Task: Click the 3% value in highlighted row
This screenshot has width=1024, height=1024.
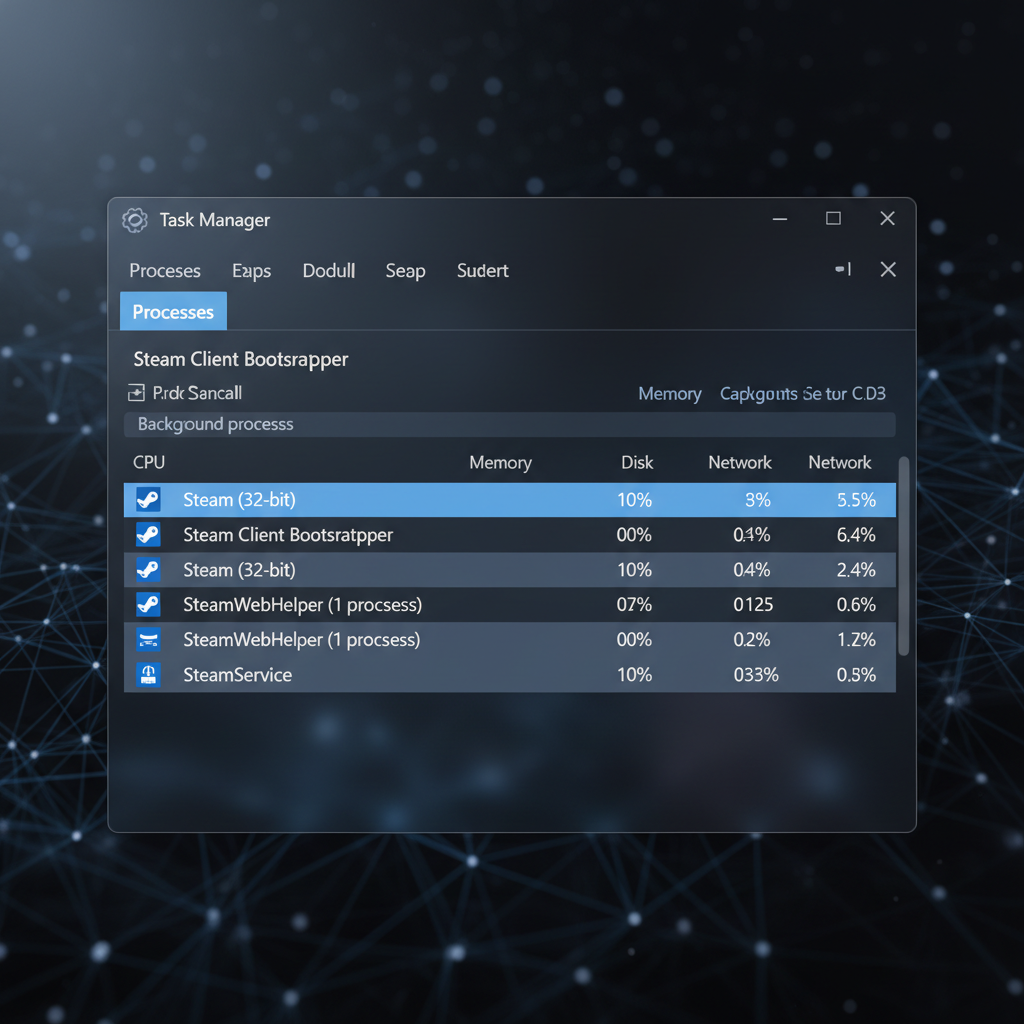Action: pos(758,500)
